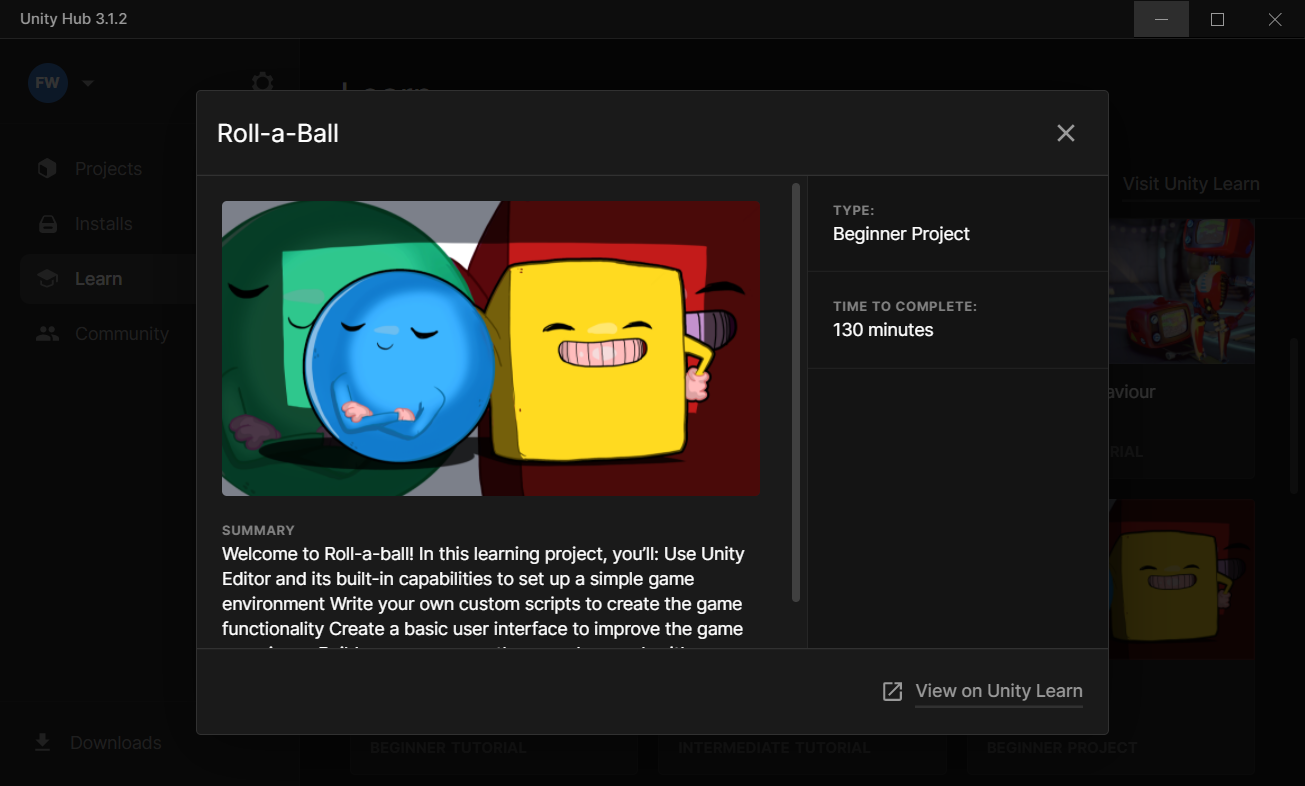Screen dimensions: 1305x786
Task: Expand the account dropdown arrow
Action: (x=88, y=83)
